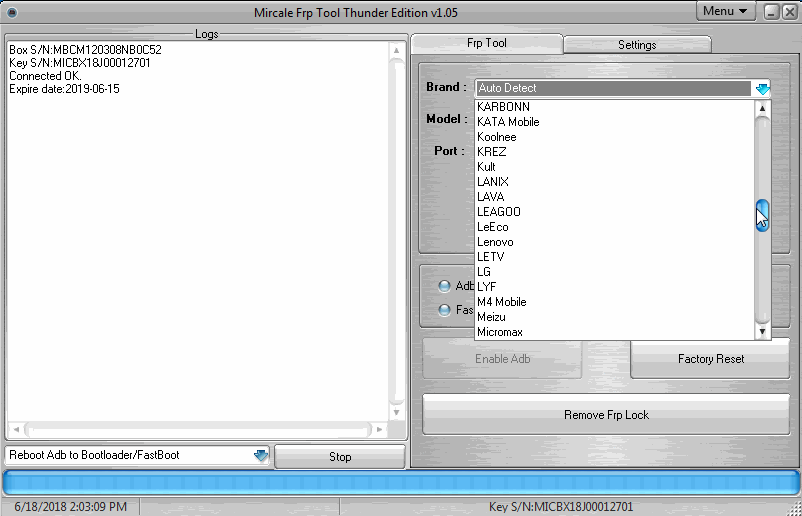This screenshot has width=802, height=516.
Task: Close the Miracle Frp Tool window
Action: click(x=790, y=12)
